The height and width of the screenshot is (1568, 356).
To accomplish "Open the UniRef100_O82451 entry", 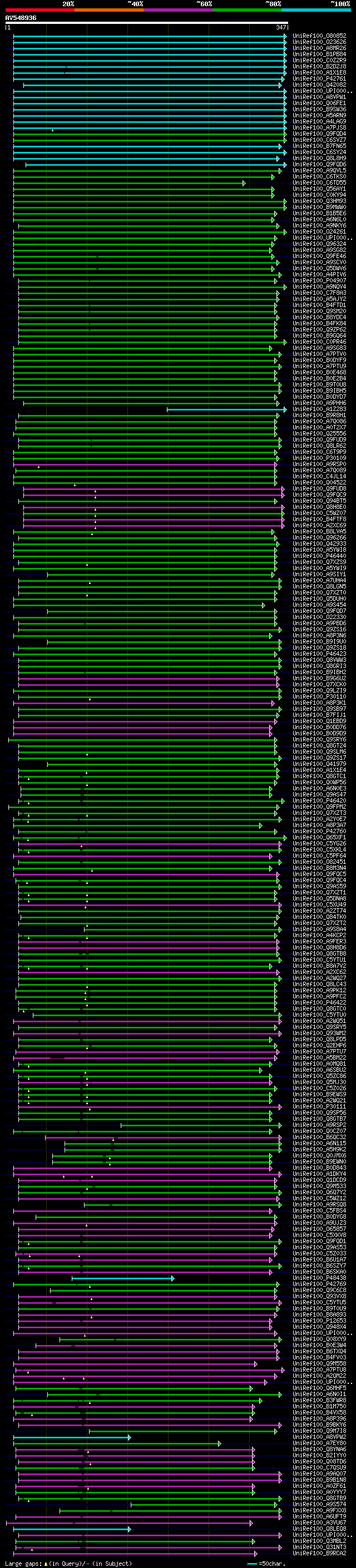I will tap(319, 861).
